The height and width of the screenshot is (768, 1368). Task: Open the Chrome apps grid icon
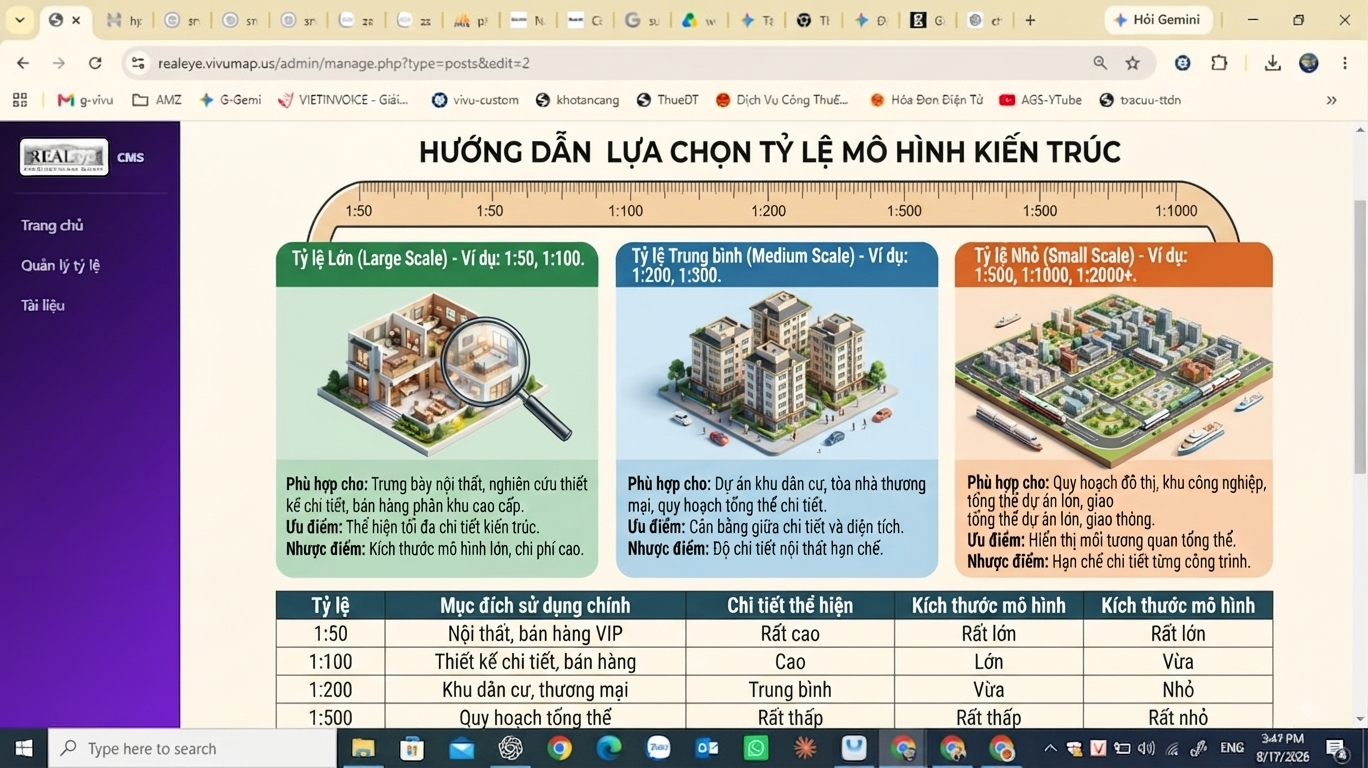click(20, 100)
